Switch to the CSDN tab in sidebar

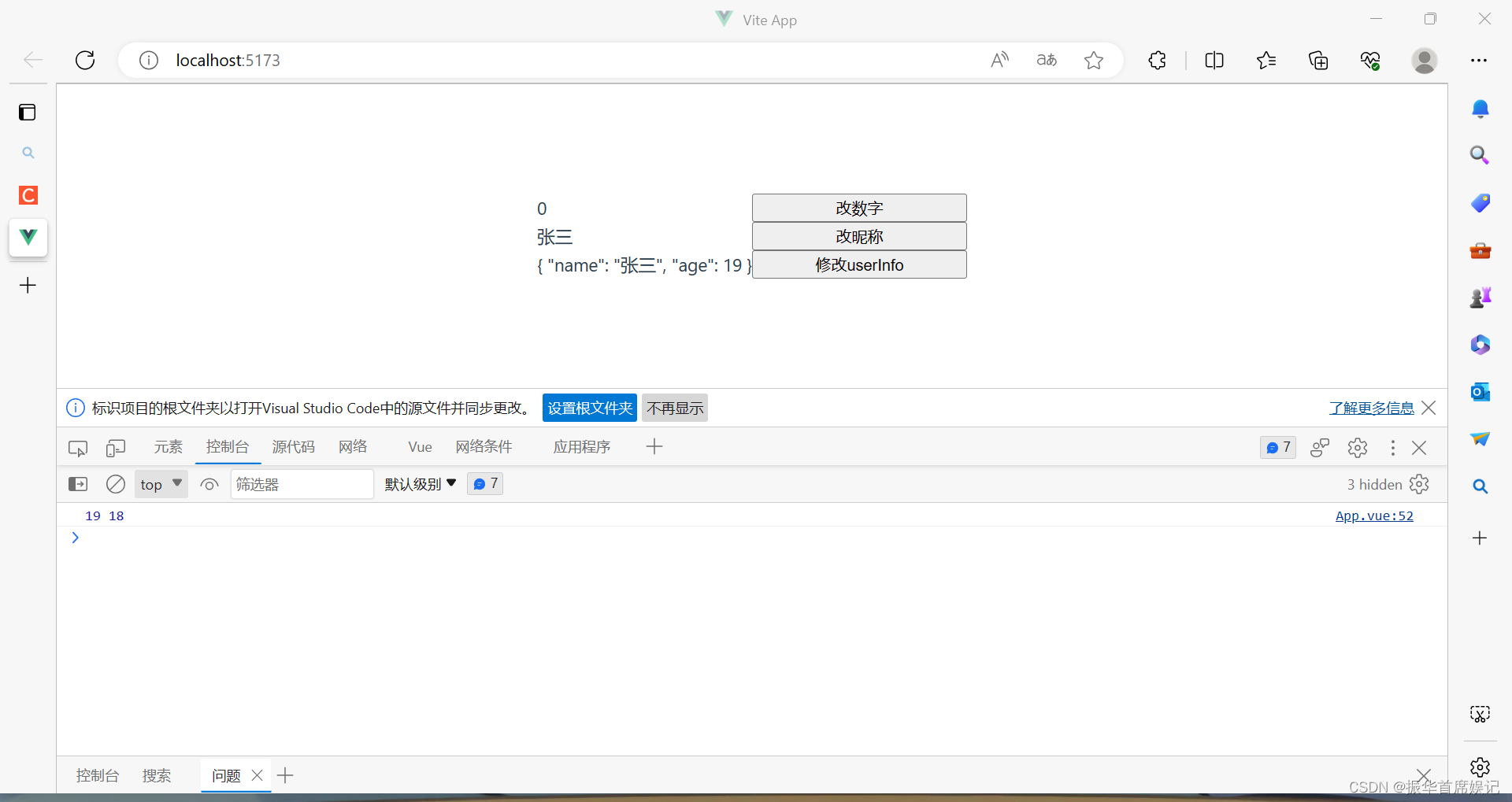pyautogui.click(x=28, y=195)
